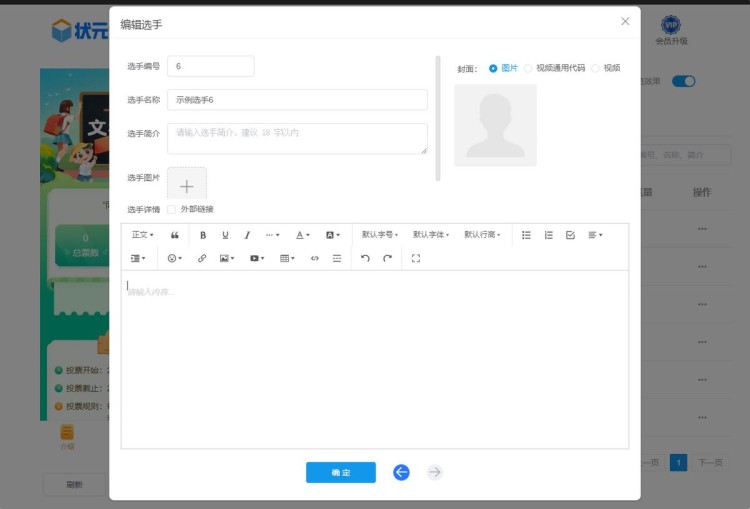Viewport: 750px width, 509px height.
Task: Click the blockquote icon
Action: tap(175, 235)
